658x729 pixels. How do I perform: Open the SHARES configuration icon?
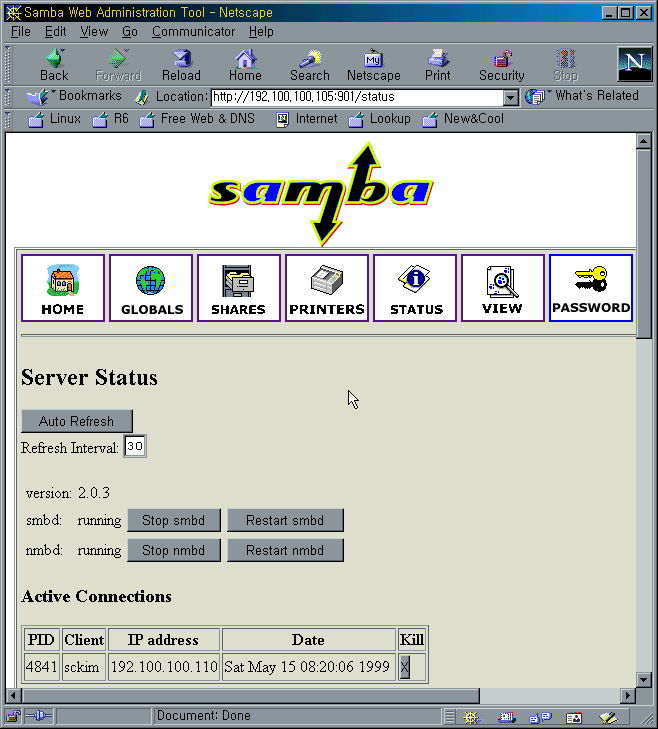pos(239,288)
